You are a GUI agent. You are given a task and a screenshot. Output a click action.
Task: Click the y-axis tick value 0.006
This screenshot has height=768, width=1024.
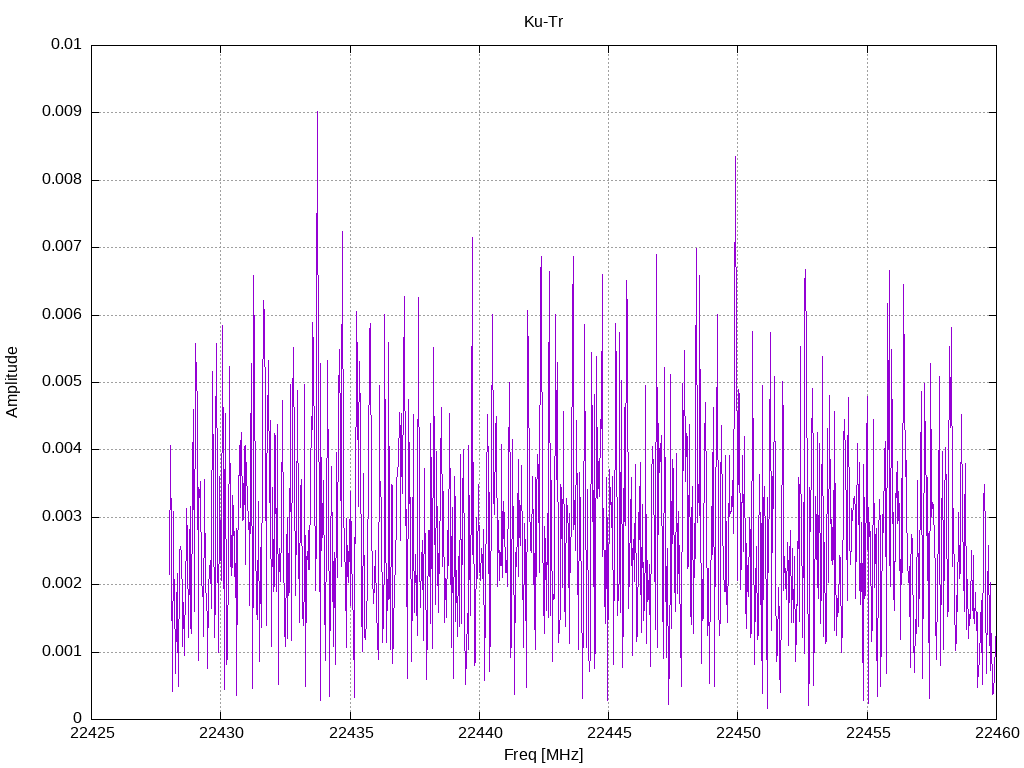pos(62,315)
